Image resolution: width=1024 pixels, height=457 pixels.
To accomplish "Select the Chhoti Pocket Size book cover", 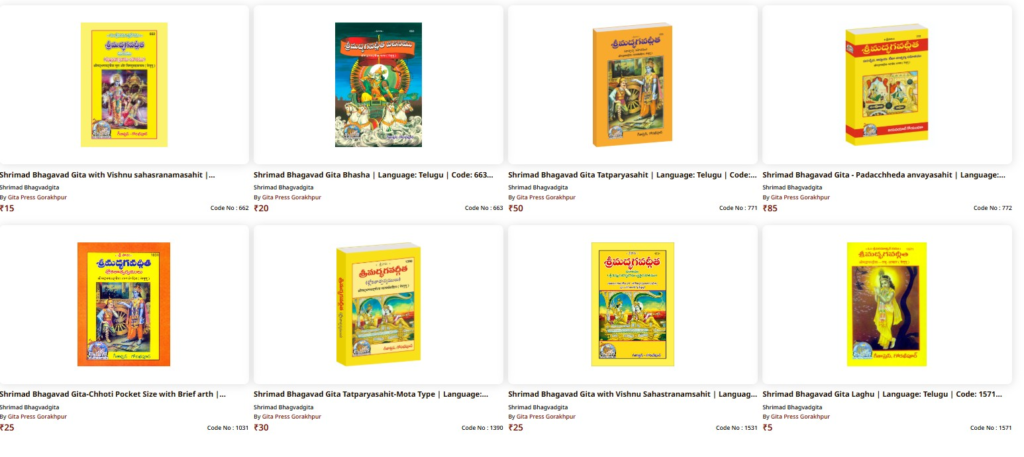I will pos(123,304).
